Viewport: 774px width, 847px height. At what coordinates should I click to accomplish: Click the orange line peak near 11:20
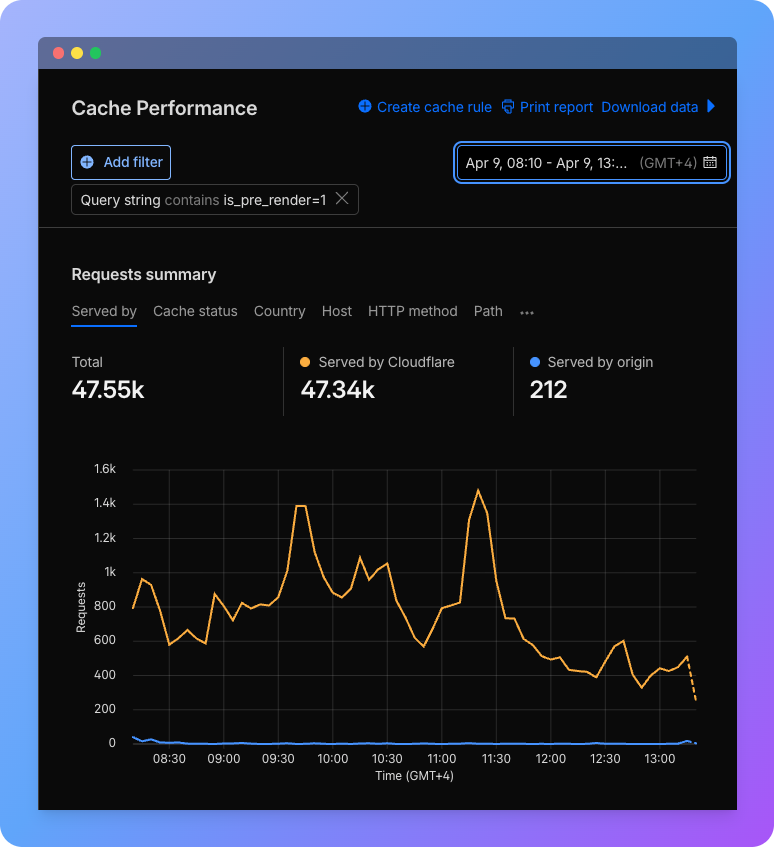[x=478, y=490]
